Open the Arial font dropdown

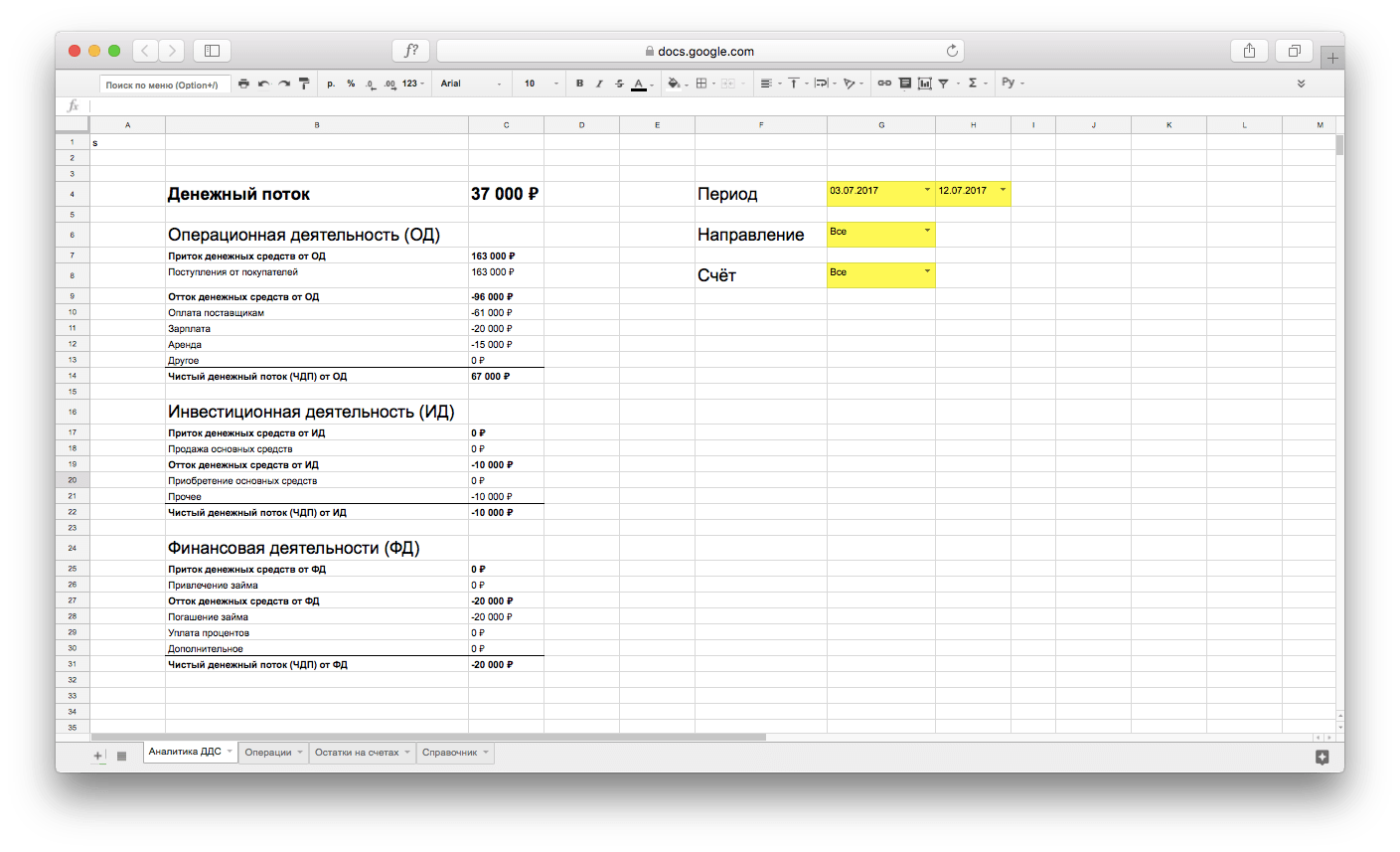coord(471,84)
